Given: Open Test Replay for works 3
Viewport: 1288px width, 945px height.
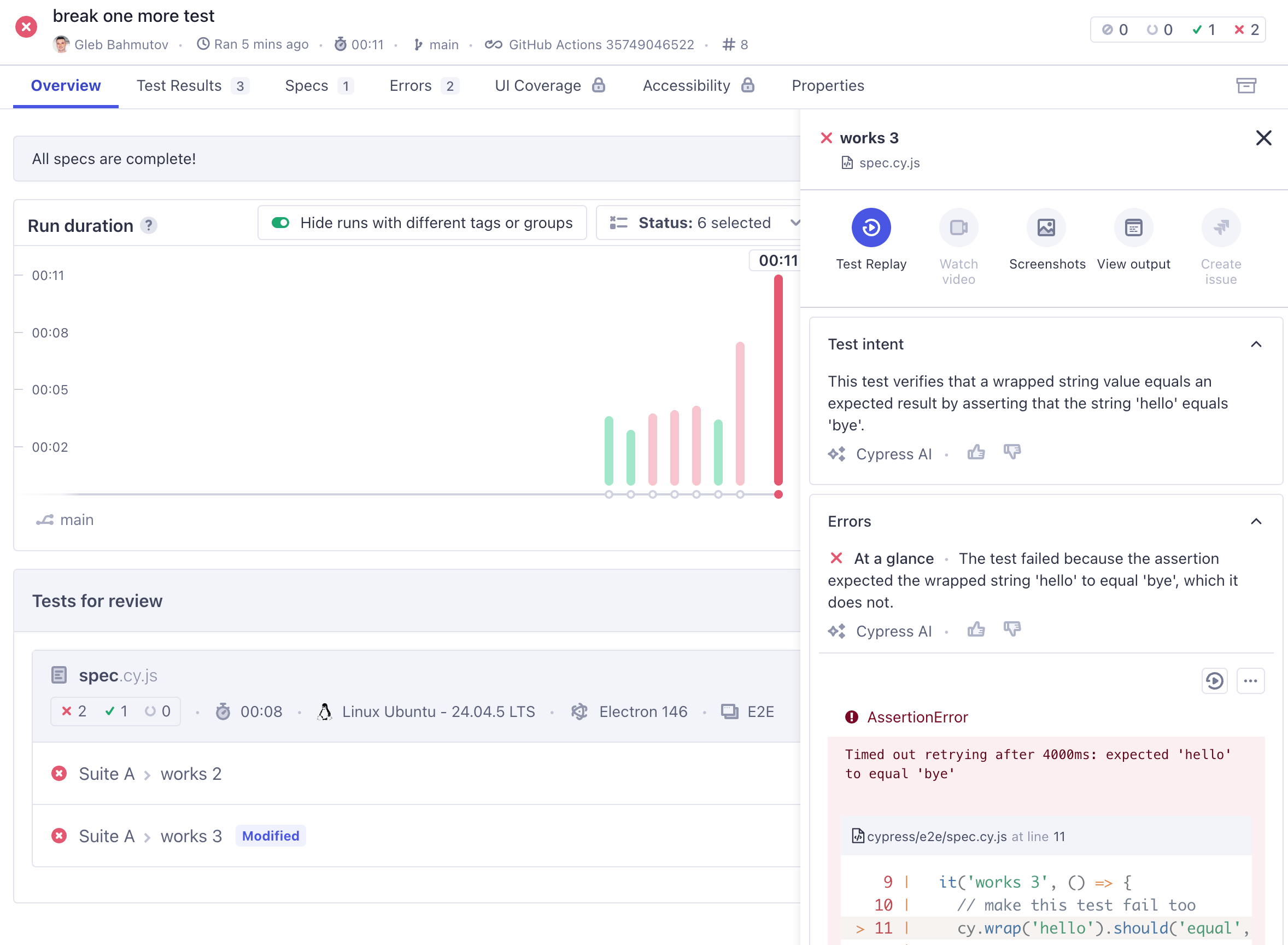Looking at the screenshot, I should (871, 227).
